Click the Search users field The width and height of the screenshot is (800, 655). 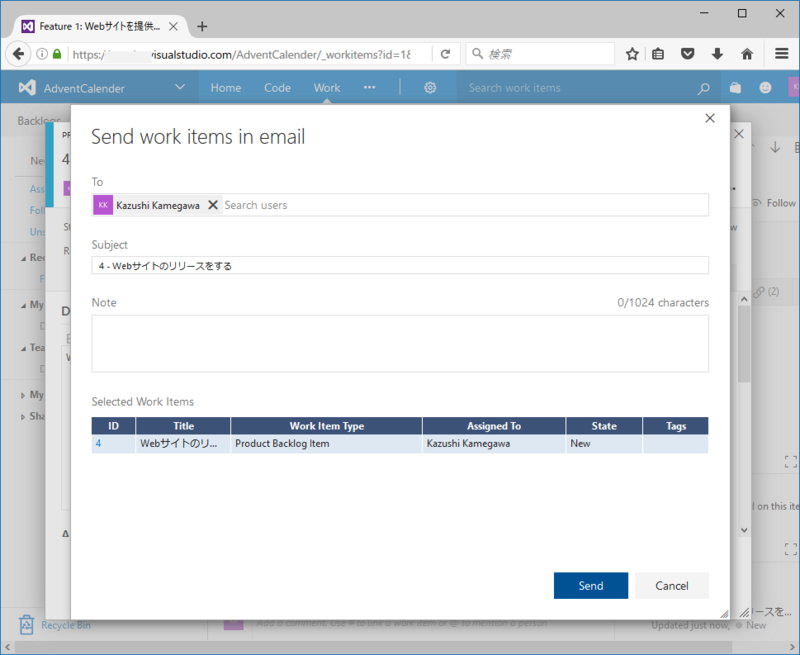click(x=465, y=205)
